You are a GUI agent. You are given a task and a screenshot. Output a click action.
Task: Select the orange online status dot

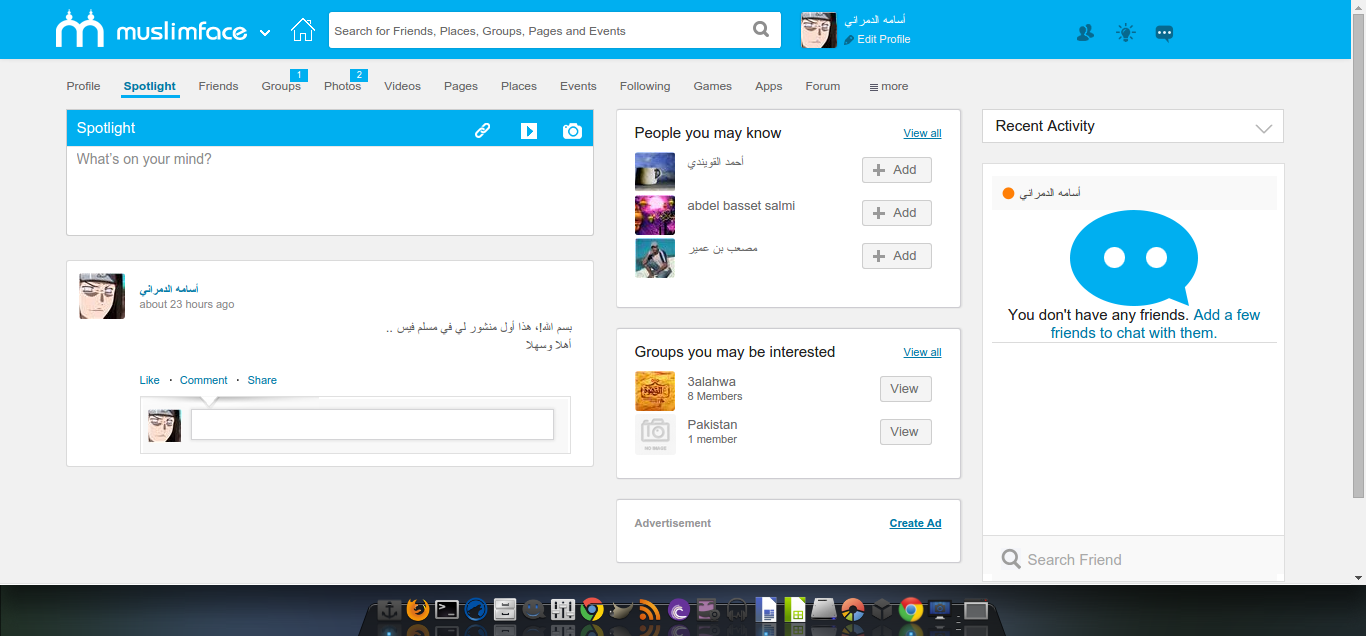[x=1007, y=191]
